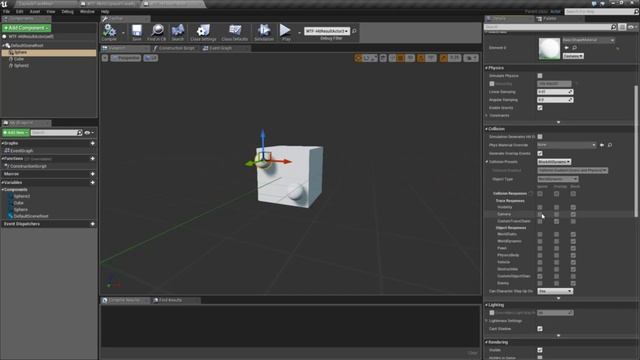Toggle Simulation Generates Hit Events checkbox
Screen dimensions: 640x360
click(540, 137)
